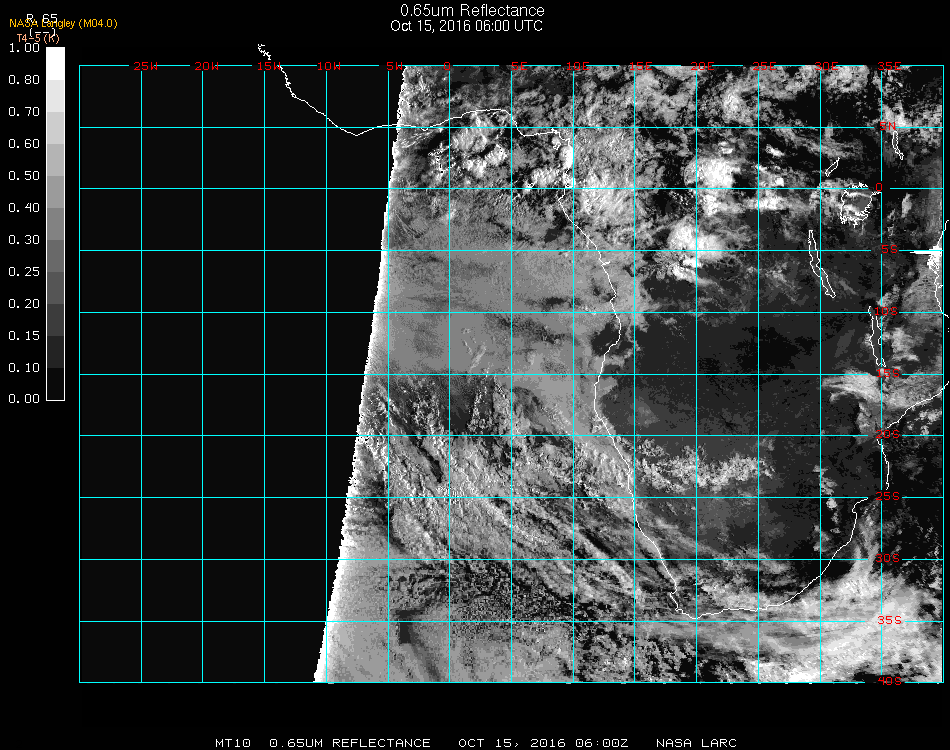Click the '10S' latitude label
950x750 pixels.
[x=886, y=311]
